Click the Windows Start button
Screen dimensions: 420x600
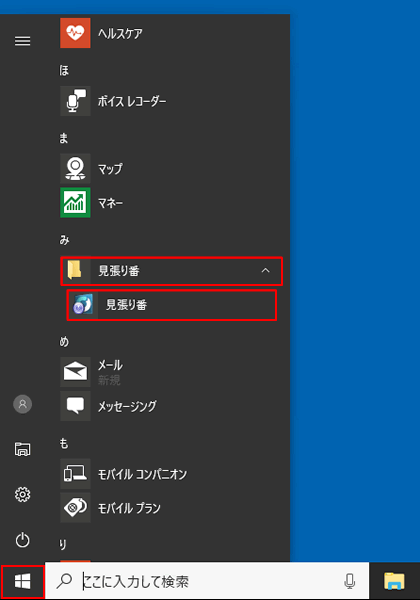coord(23,582)
